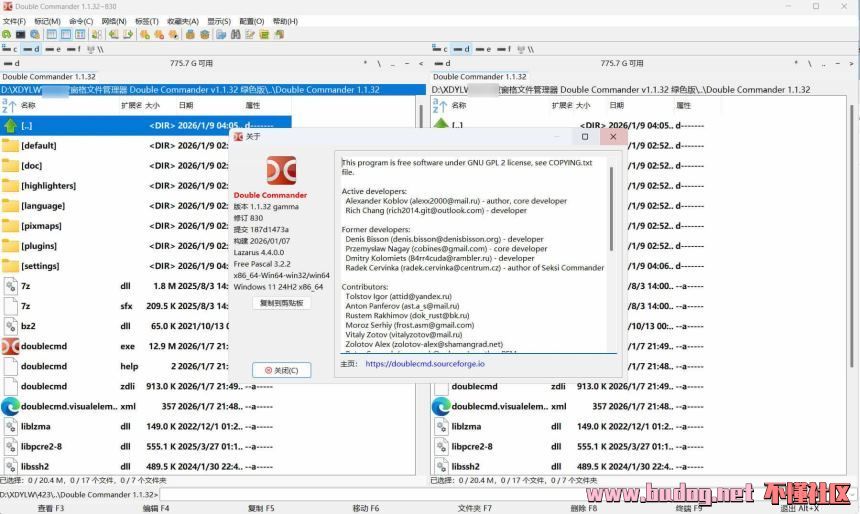The width and height of the screenshot is (860, 514).
Task: Open network \\ location in left panel
Action: 95,49
